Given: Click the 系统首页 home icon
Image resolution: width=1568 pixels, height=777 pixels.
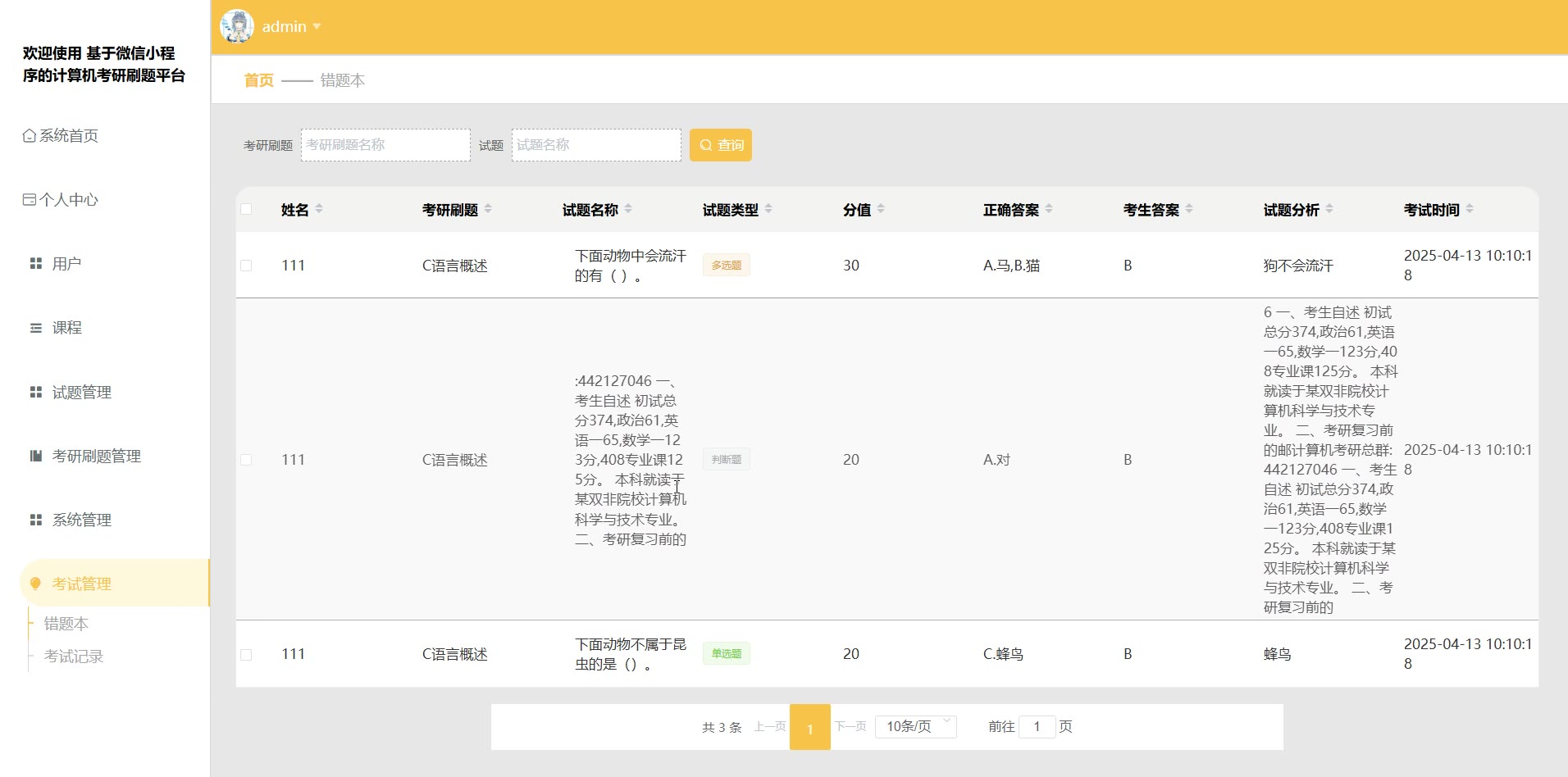Looking at the screenshot, I should (x=30, y=136).
